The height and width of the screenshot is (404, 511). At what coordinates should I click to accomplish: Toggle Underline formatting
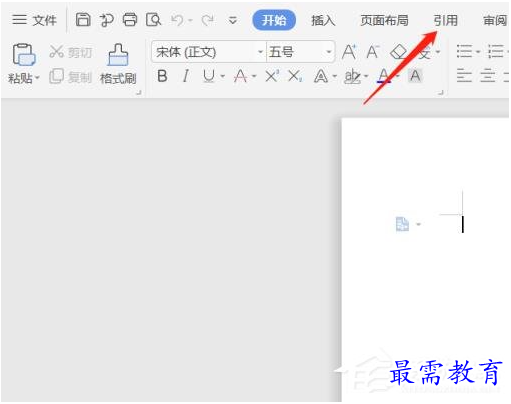click(209, 76)
